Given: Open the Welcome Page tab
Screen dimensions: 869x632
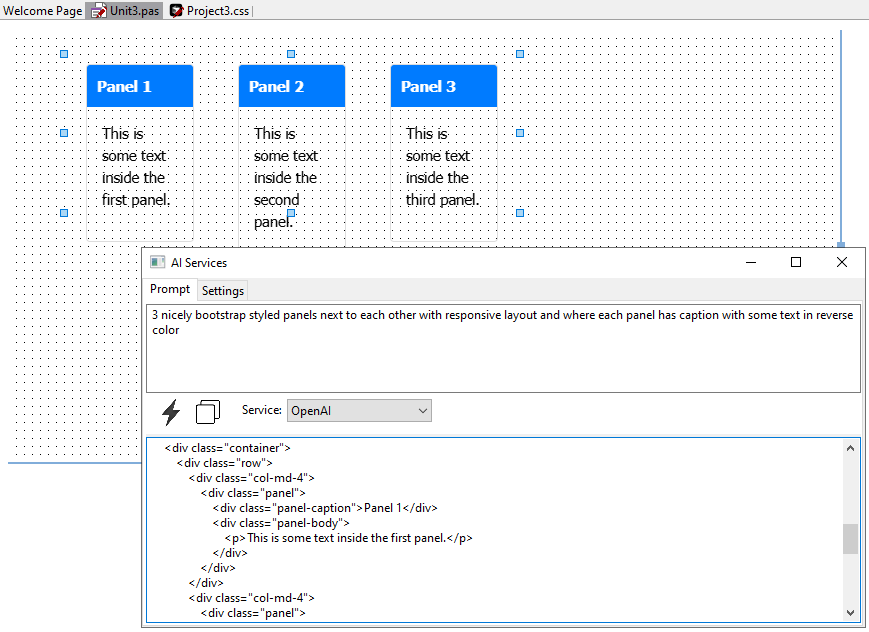Looking at the screenshot, I should click(x=43, y=11).
